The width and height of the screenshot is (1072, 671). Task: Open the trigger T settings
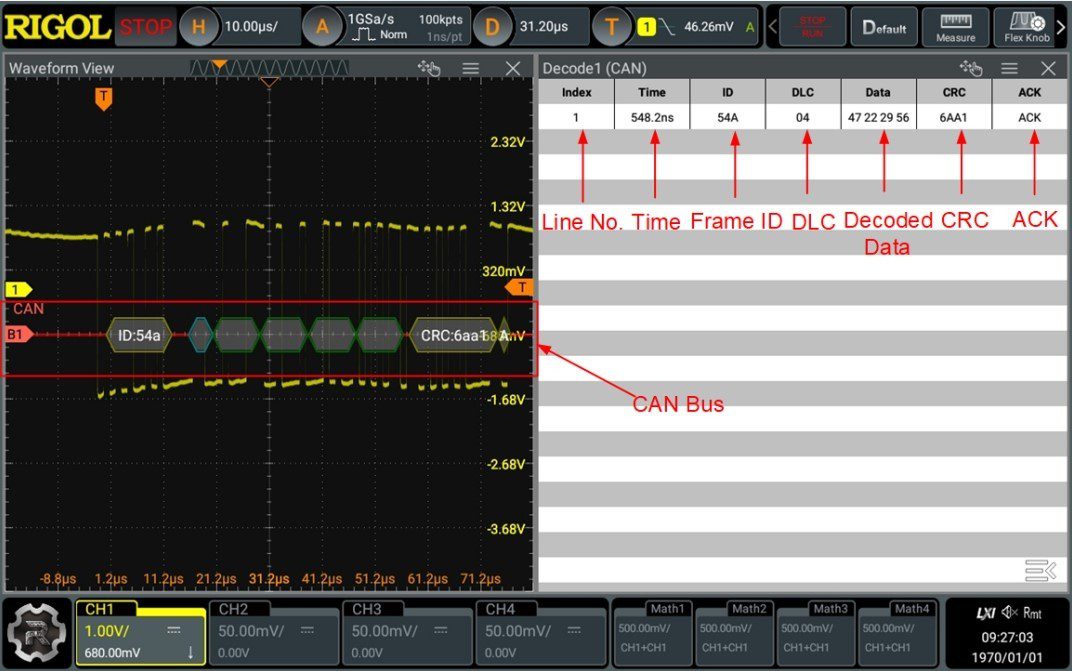click(611, 27)
